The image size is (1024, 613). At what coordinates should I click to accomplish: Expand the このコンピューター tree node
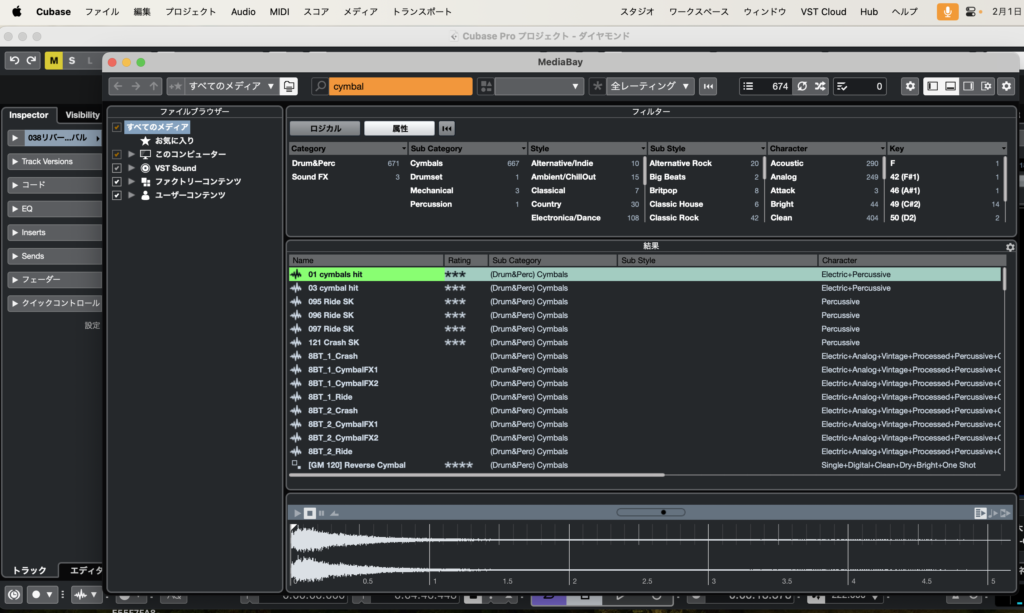tap(131, 155)
